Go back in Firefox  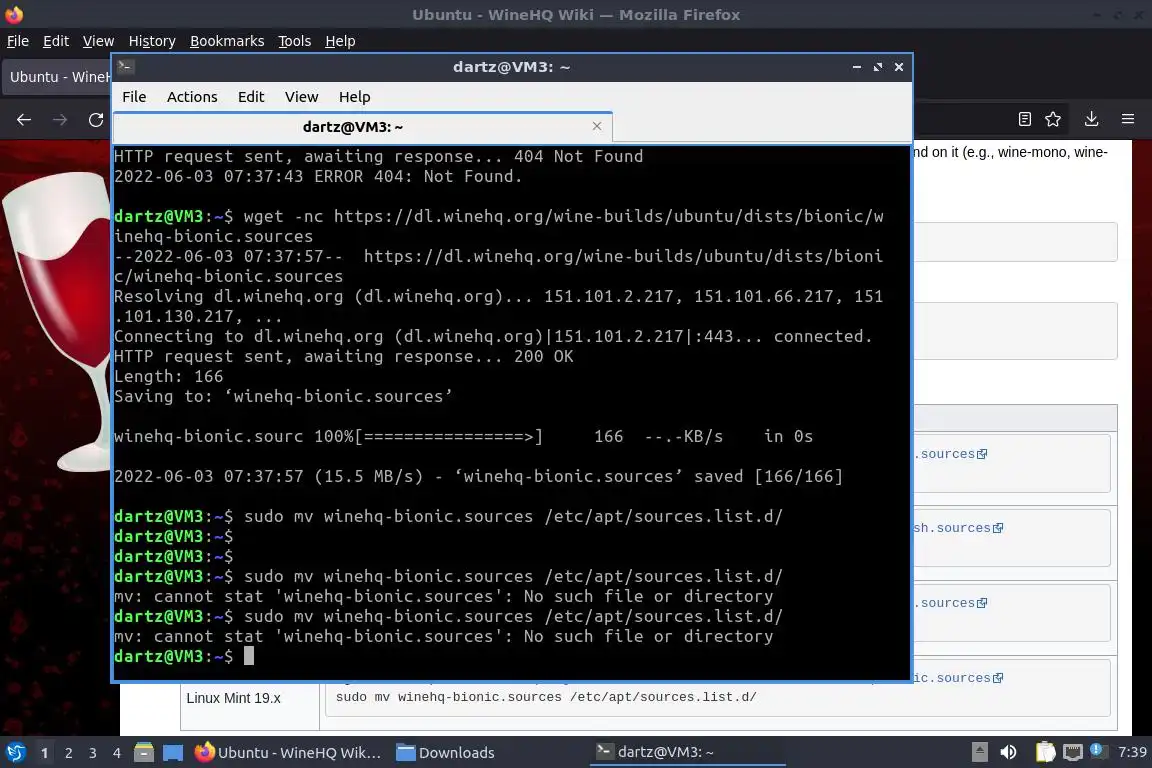tap(24, 119)
